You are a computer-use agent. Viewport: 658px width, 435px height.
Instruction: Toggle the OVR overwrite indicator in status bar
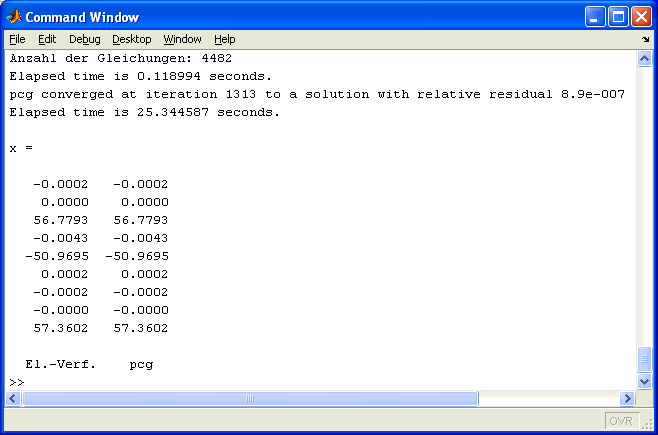pos(621,421)
